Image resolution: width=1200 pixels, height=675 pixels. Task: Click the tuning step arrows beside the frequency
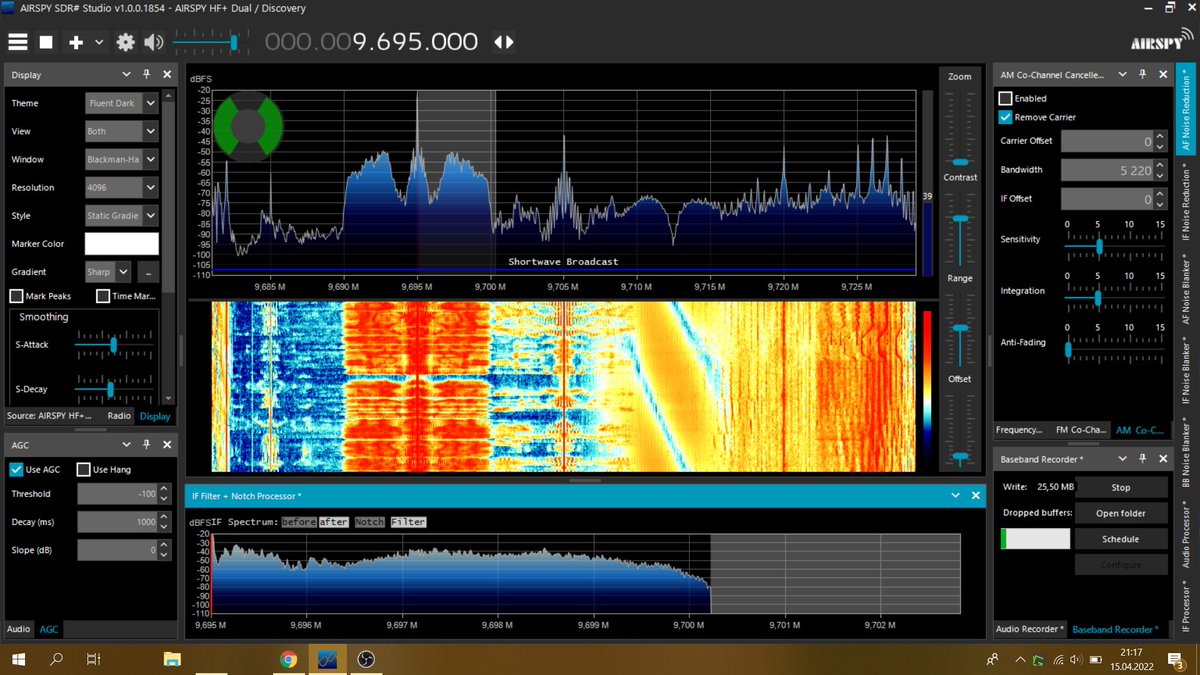tap(503, 42)
